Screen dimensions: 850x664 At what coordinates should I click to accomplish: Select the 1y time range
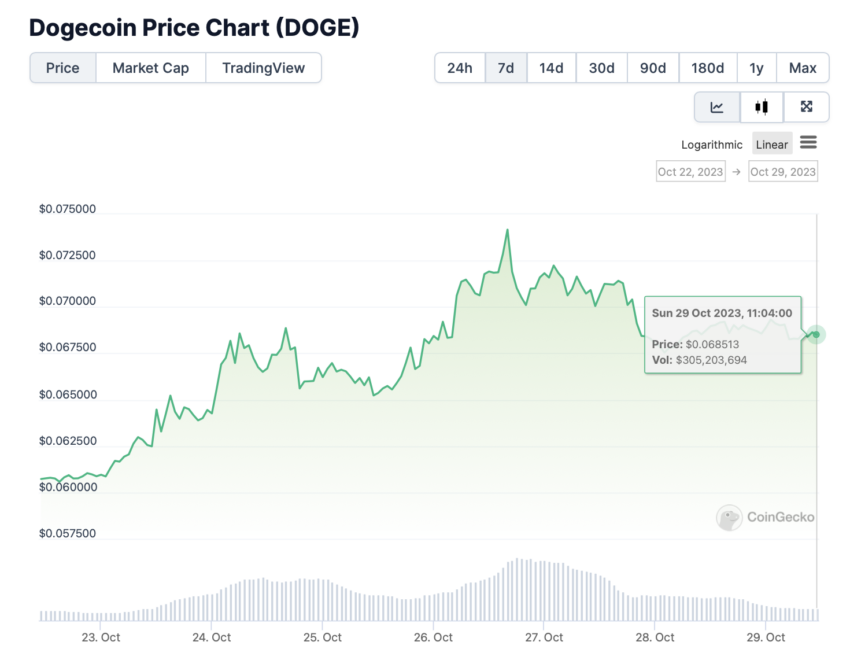click(756, 68)
